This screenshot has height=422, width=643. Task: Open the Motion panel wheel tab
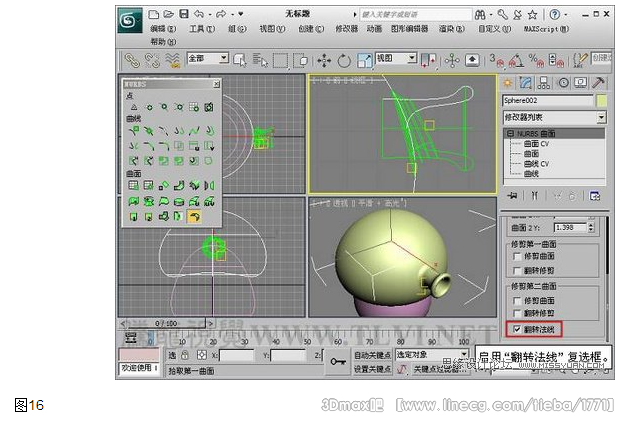point(563,83)
